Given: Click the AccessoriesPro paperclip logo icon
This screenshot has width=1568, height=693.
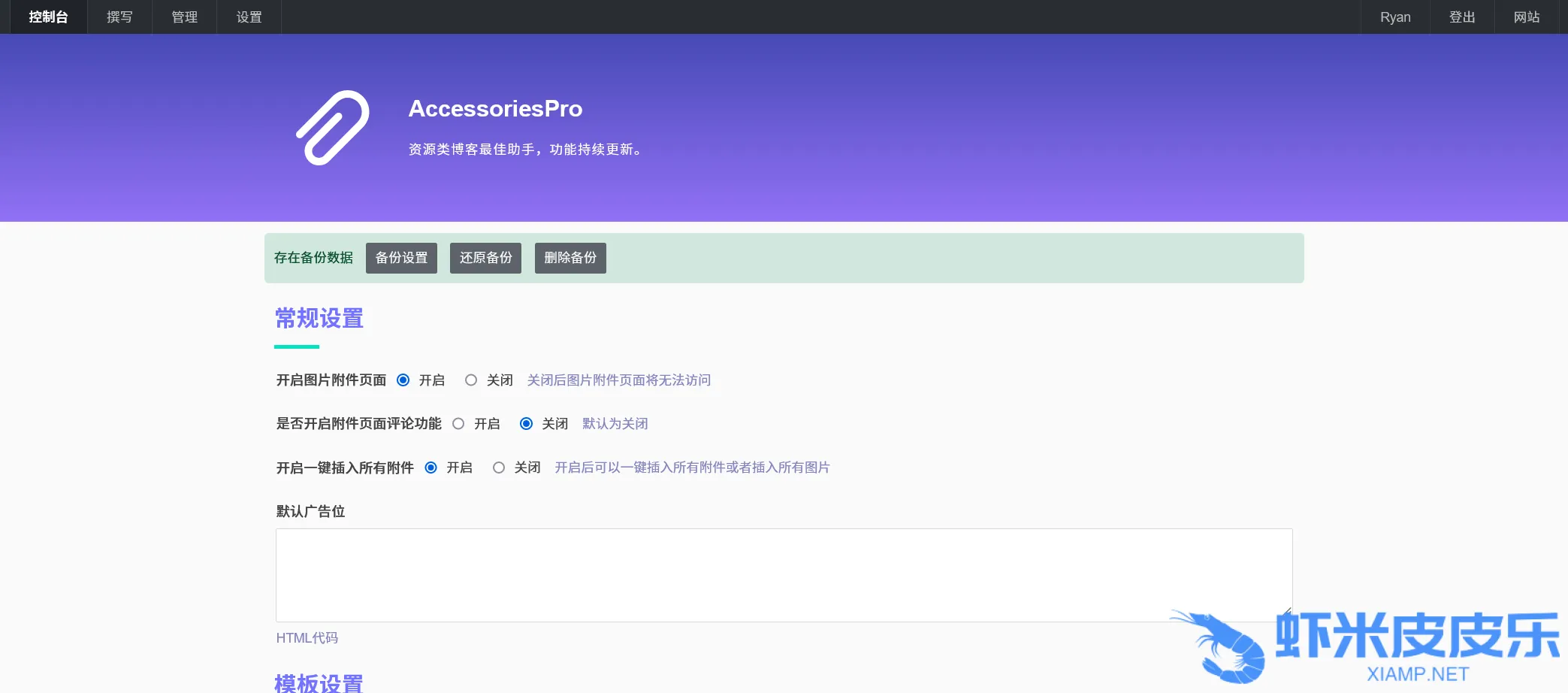Looking at the screenshot, I should (x=333, y=128).
